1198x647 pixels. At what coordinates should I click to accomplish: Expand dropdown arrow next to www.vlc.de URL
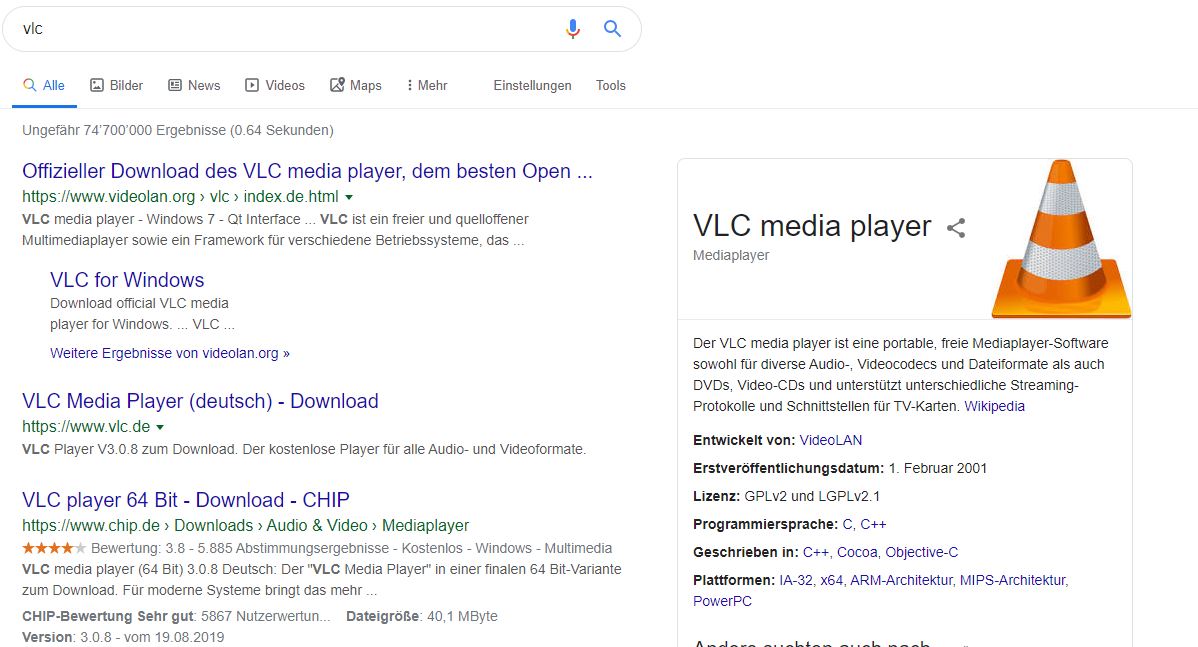tap(160, 427)
